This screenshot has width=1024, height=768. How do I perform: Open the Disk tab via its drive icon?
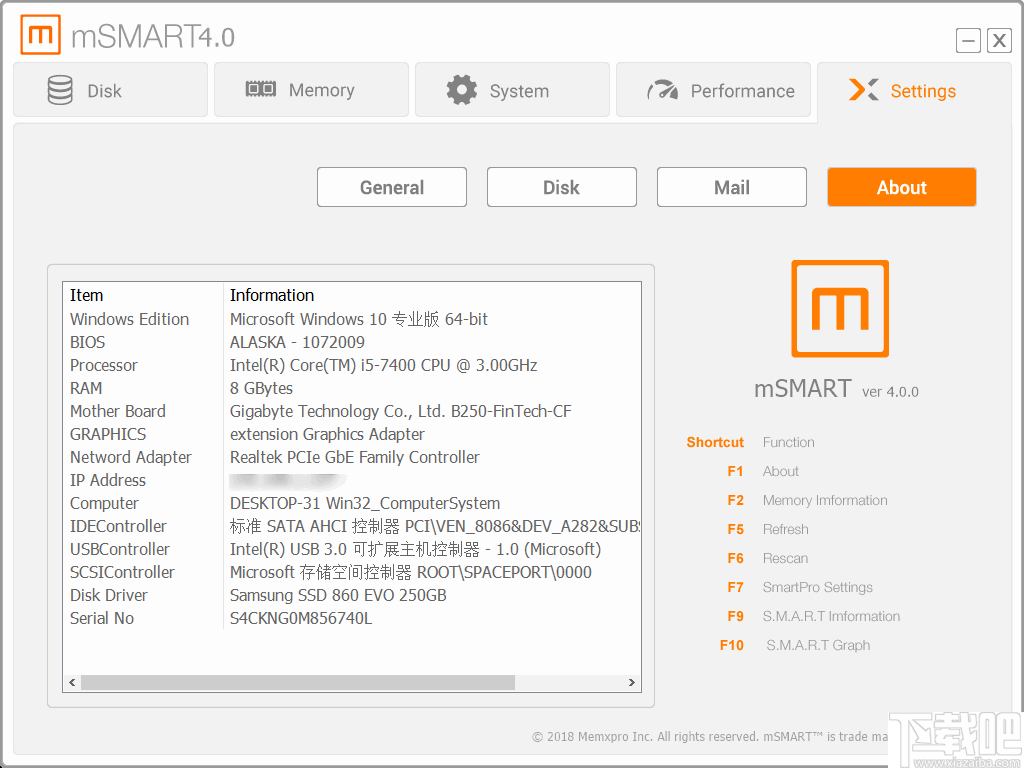click(61, 89)
